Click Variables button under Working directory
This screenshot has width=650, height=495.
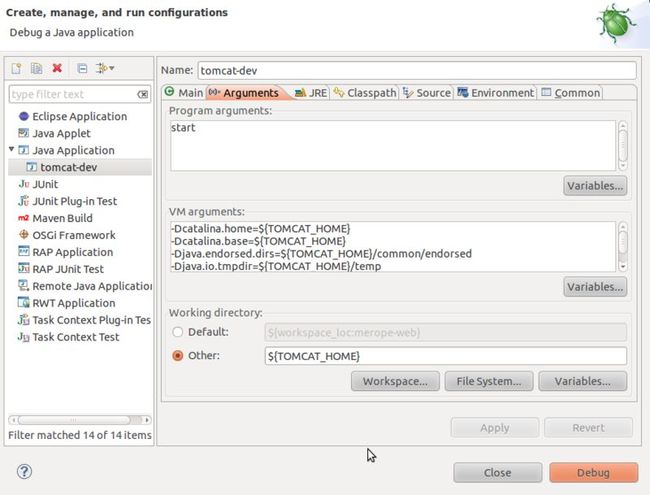pyautogui.click(x=582, y=381)
